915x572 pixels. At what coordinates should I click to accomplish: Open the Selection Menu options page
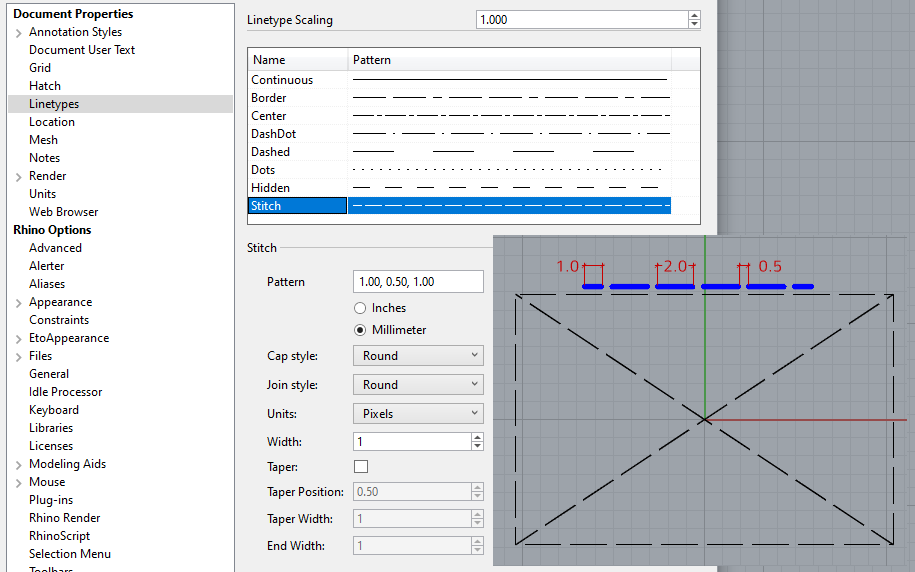[x=70, y=554]
